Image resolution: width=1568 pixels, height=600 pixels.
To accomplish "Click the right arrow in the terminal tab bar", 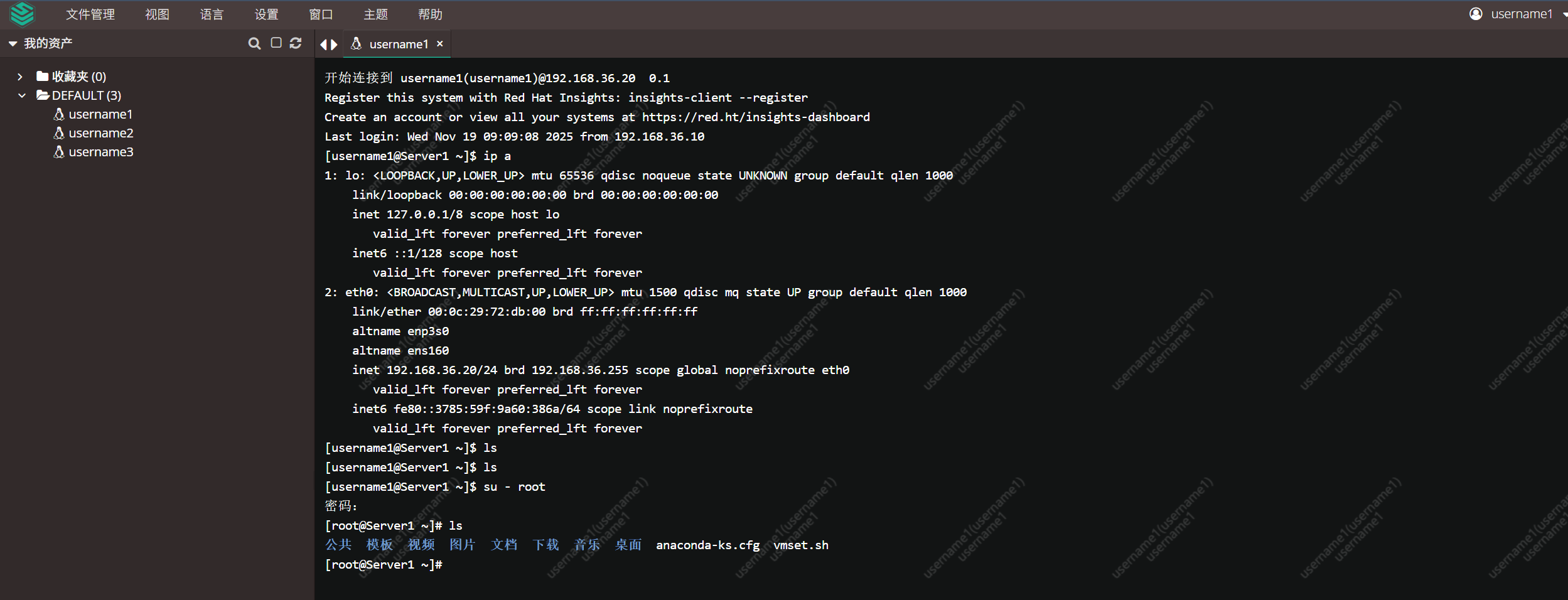I will coord(333,44).
